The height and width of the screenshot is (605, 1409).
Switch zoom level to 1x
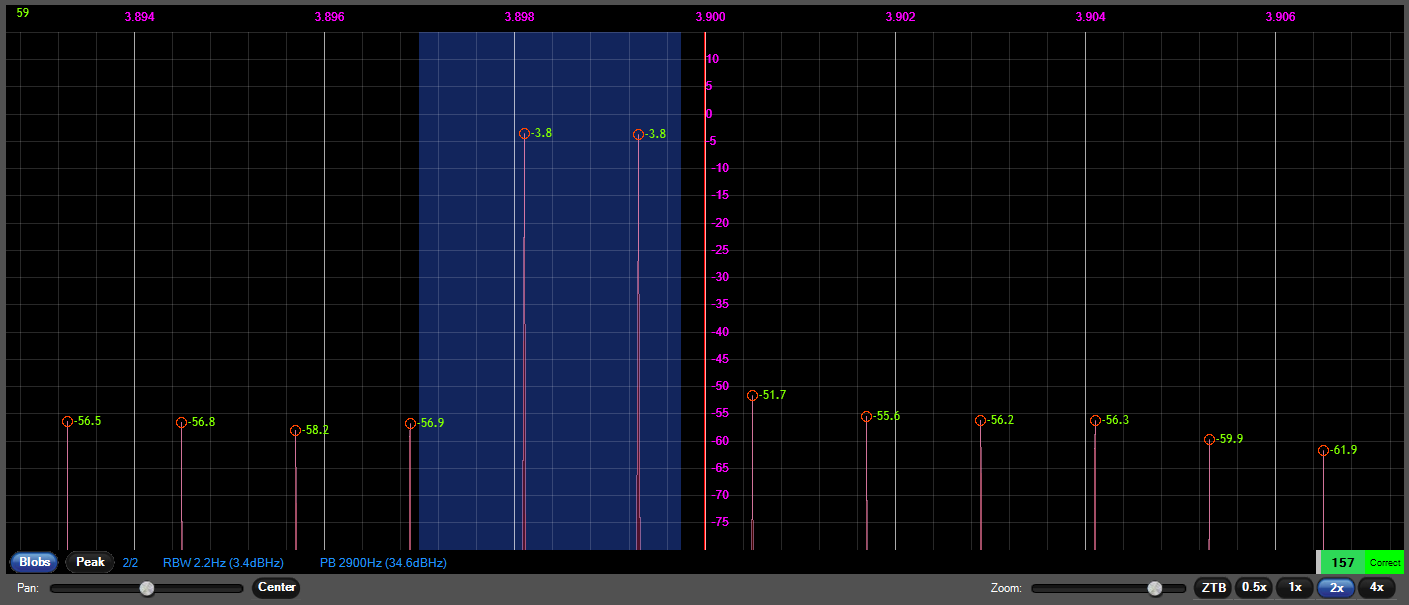click(x=1294, y=588)
